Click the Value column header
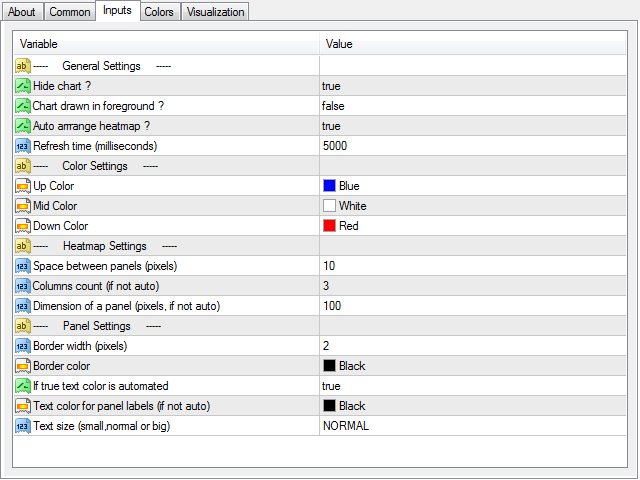This screenshot has height=480, width=640. tap(473, 44)
